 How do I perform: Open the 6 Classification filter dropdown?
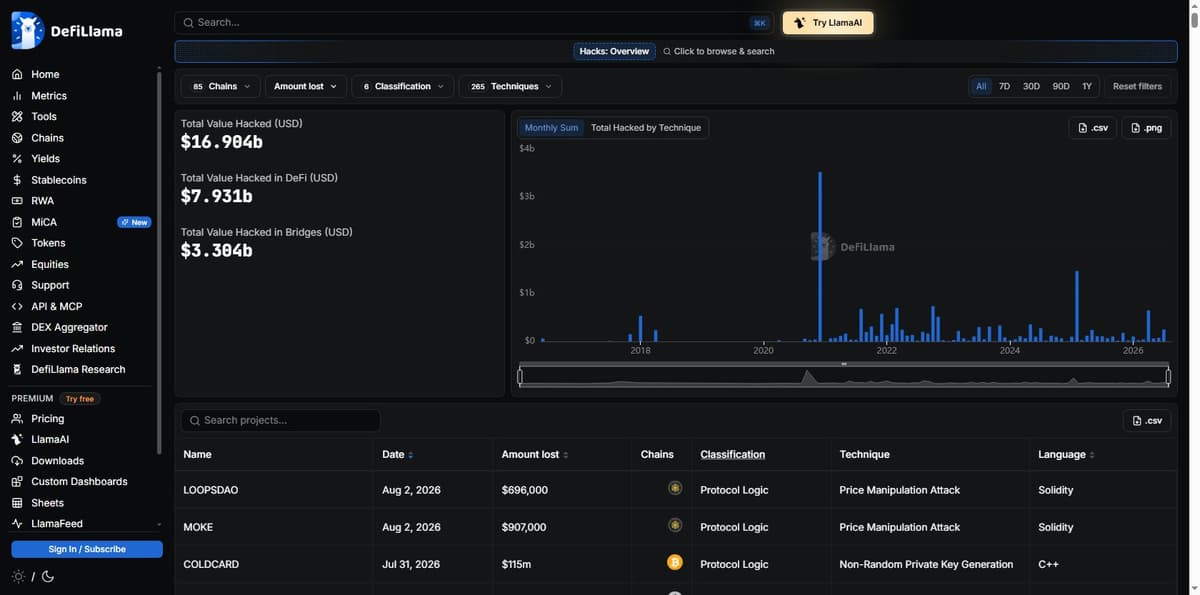tap(403, 87)
